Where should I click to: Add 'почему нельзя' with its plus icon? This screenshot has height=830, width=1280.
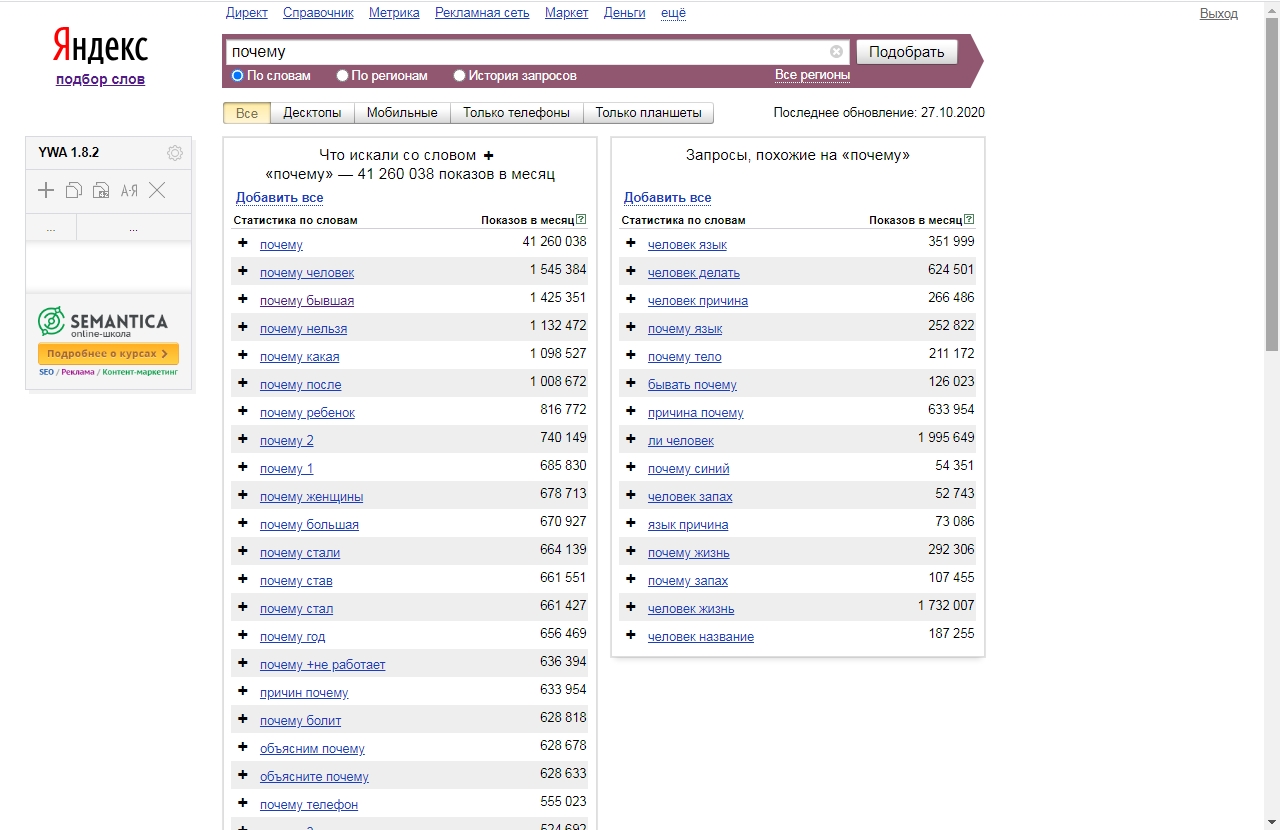point(243,327)
